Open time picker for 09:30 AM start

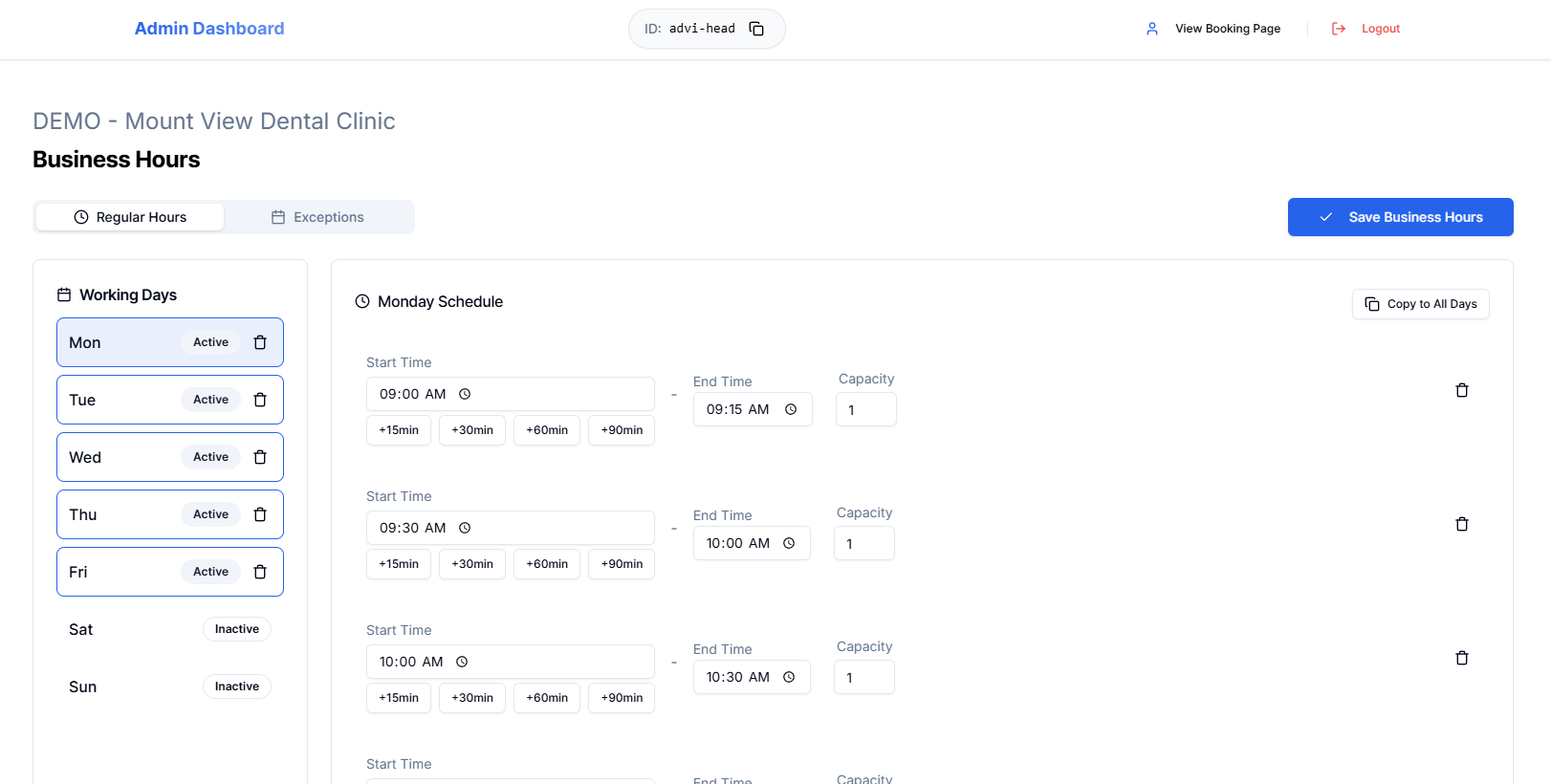pos(465,528)
